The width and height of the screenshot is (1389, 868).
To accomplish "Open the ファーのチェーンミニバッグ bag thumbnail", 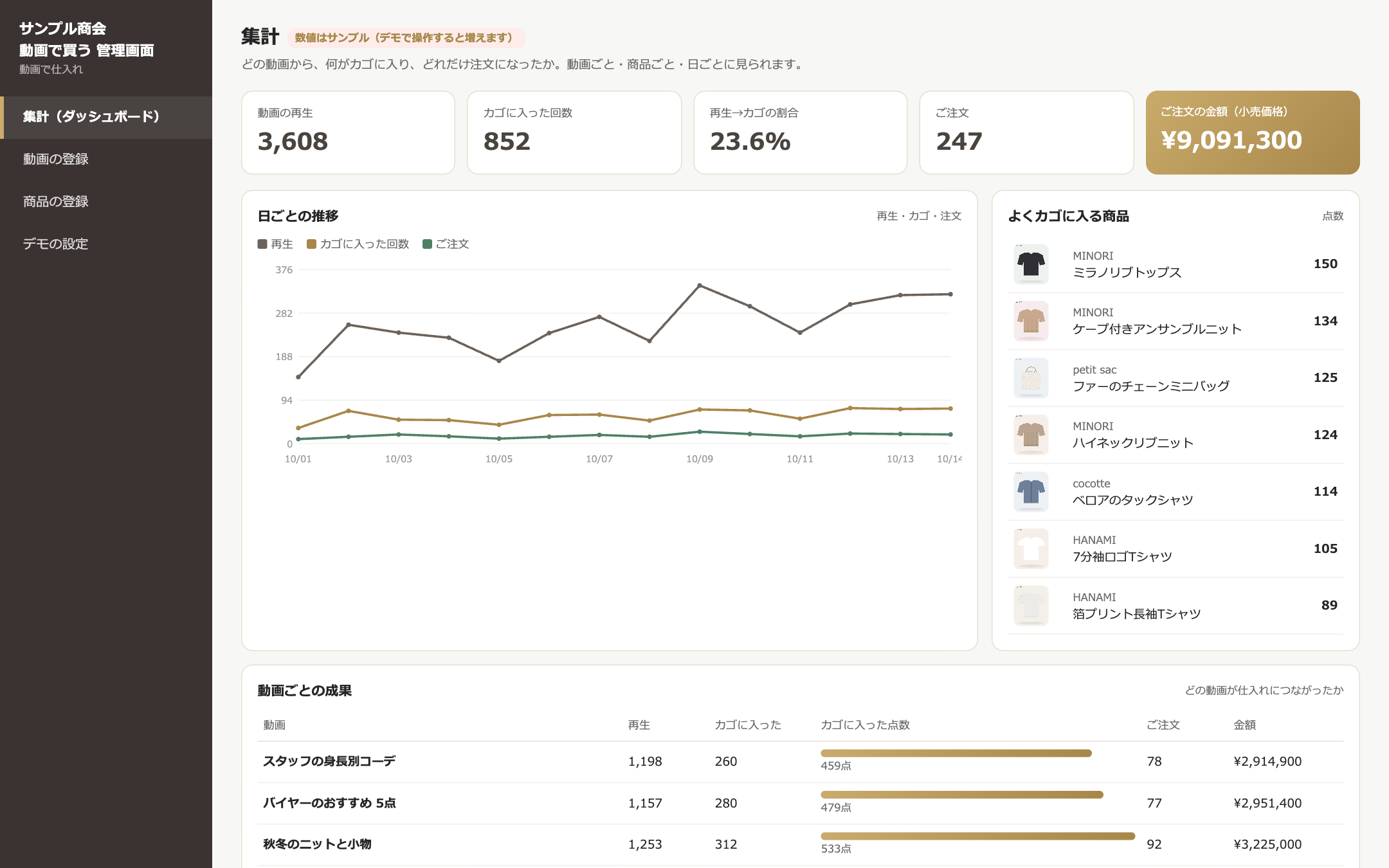I will (x=1031, y=378).
